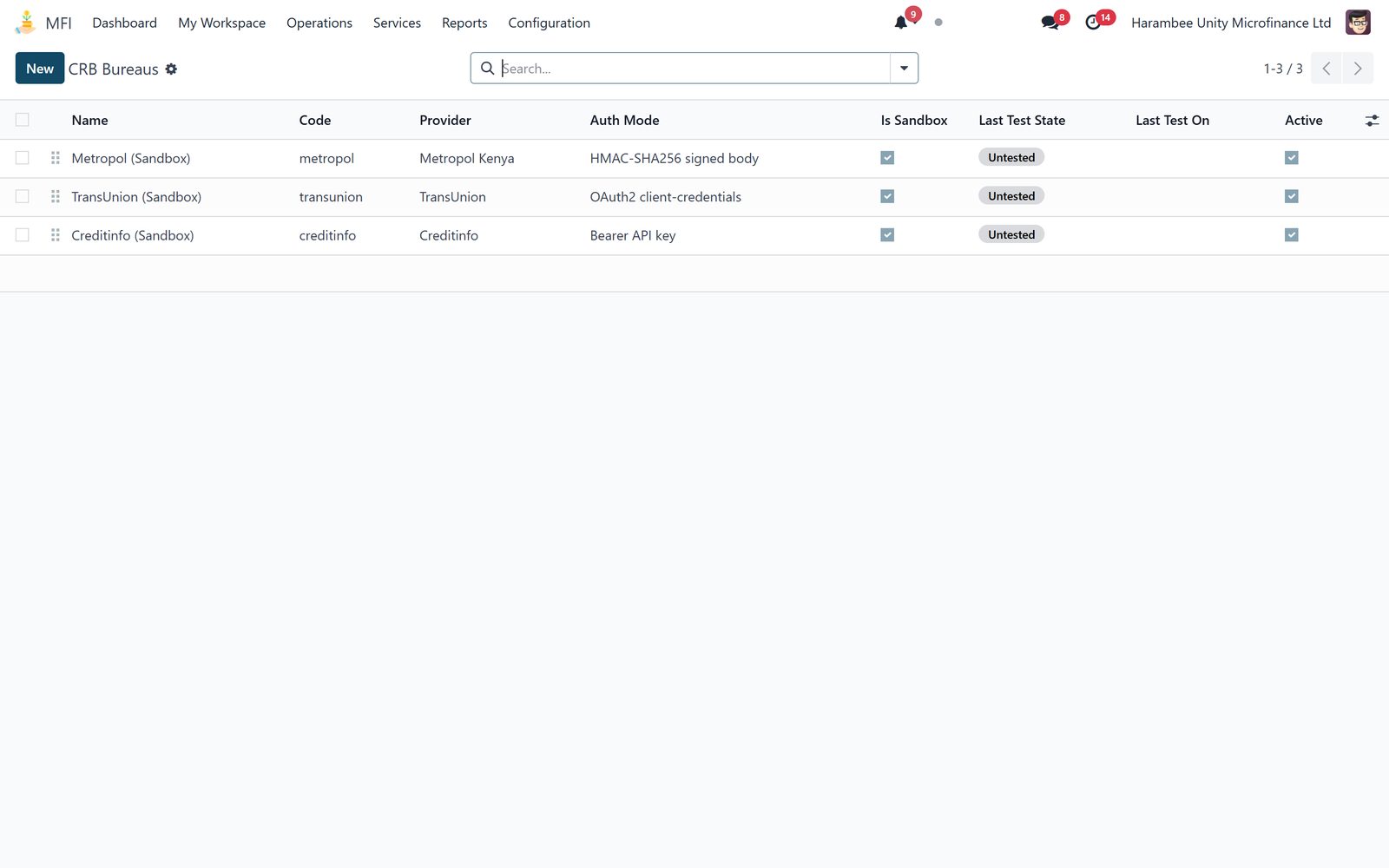Grab the drag handle for Creditinfo (Sandbox)

[56, 235]
